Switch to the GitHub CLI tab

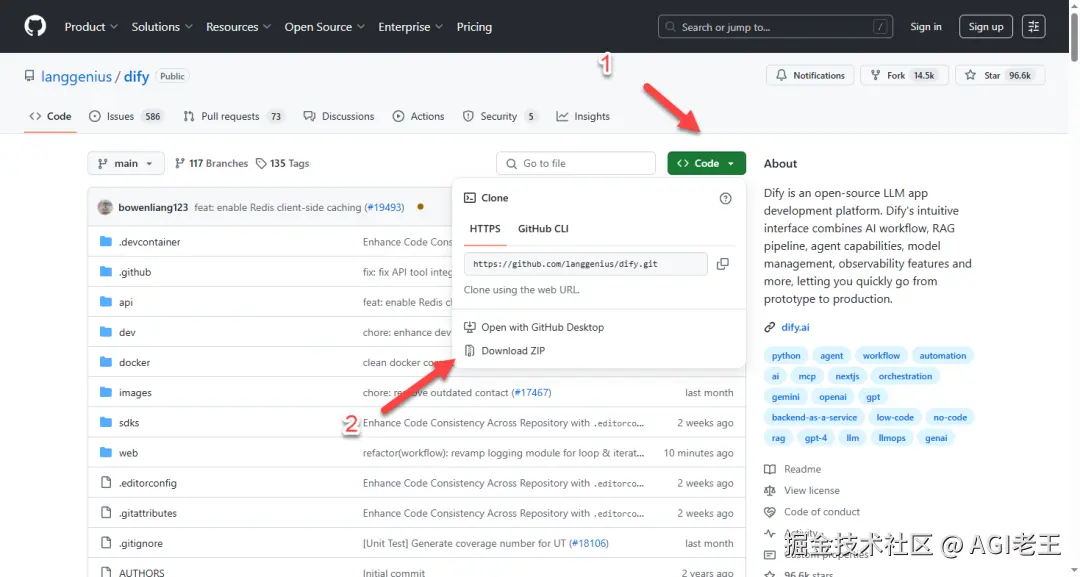543,229
